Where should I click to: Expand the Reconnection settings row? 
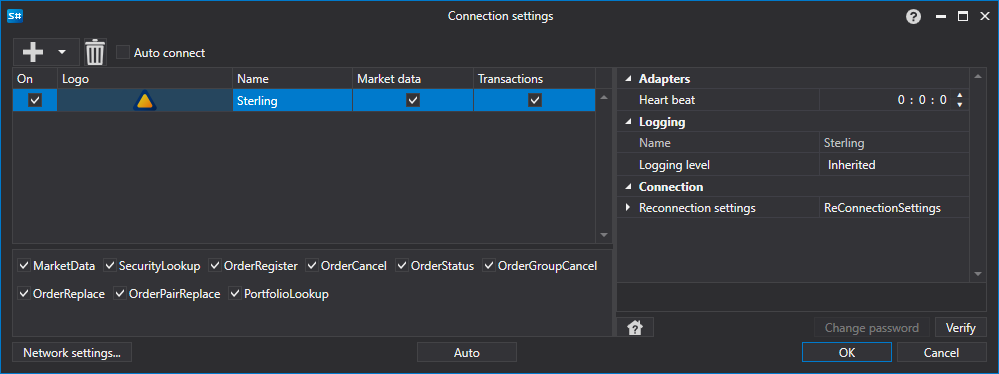click(628, 208)
